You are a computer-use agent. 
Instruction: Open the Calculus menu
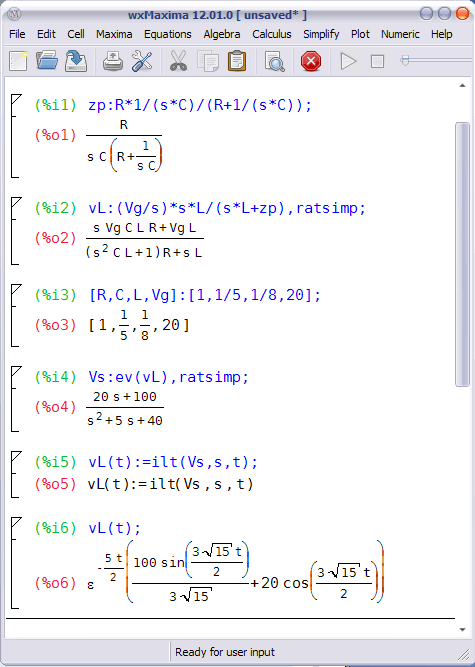[x=272, y=34]
